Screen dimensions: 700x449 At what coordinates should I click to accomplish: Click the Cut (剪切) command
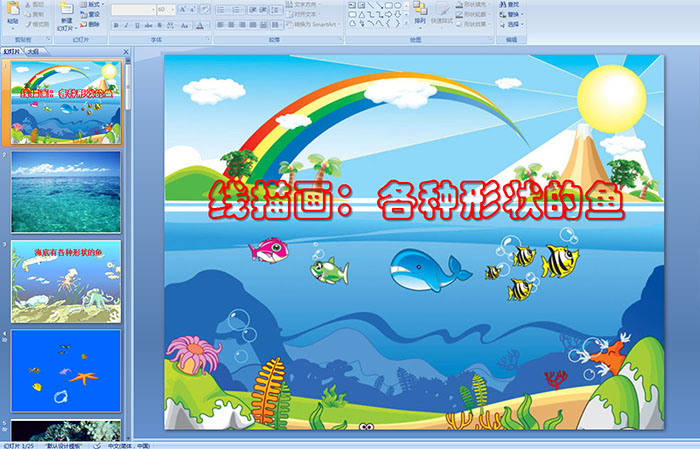tap(35, 4)
